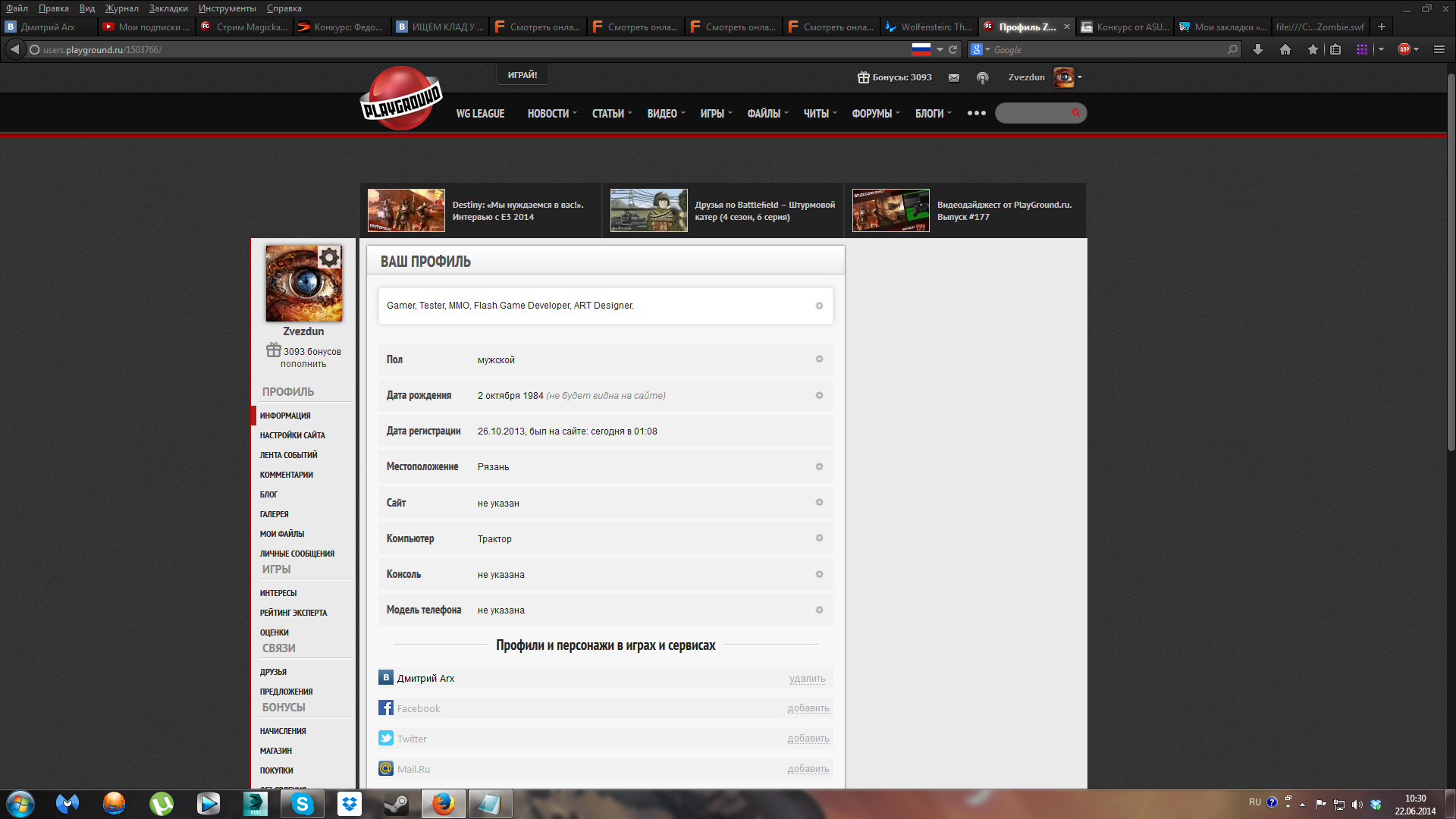This screenshot has width=1456, height=819.
Task: Click удалить link for Дмитрий Arx
Action: tap(807, 679)
